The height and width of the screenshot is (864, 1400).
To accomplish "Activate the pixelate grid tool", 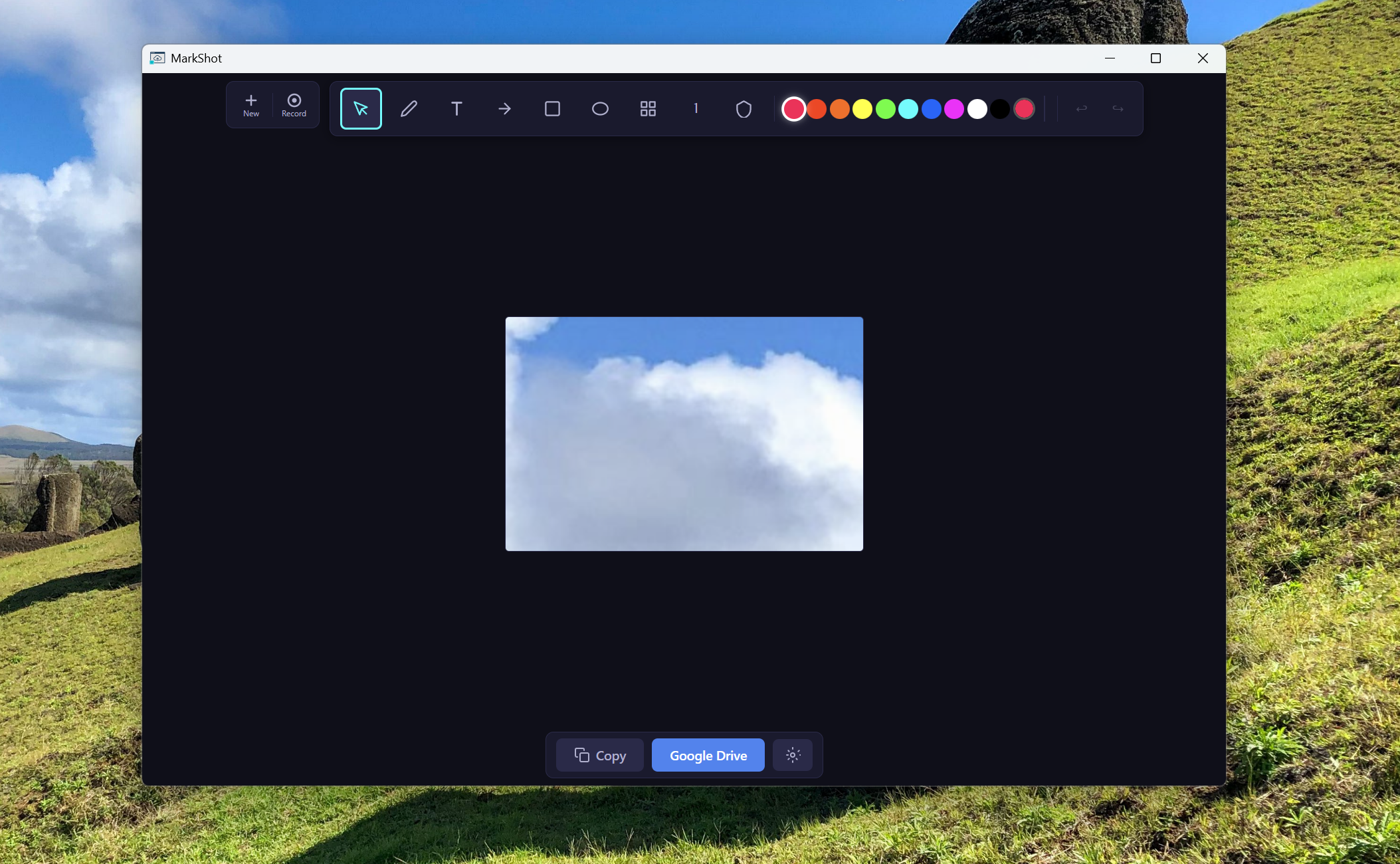I will (x=648, y=108).
